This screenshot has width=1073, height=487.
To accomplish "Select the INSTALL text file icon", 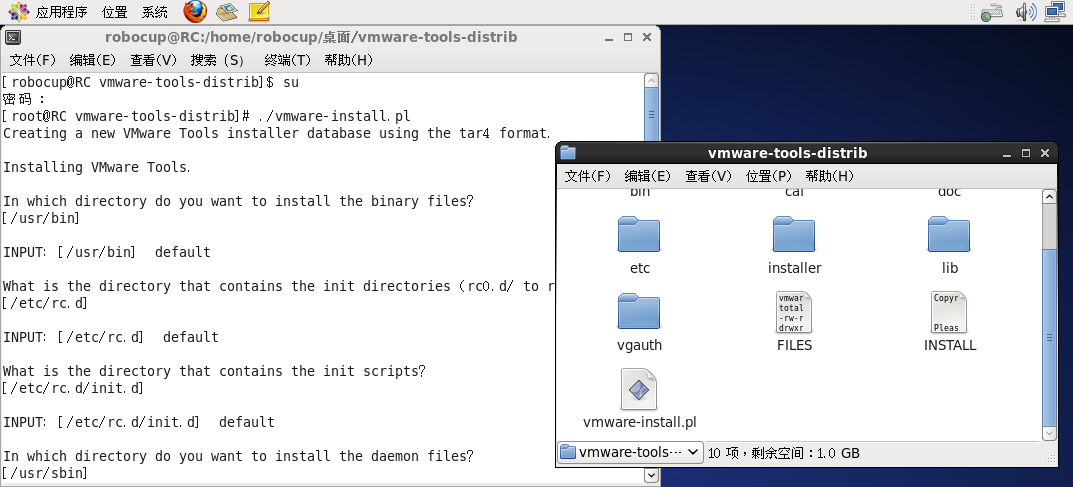I will point(949,312).
